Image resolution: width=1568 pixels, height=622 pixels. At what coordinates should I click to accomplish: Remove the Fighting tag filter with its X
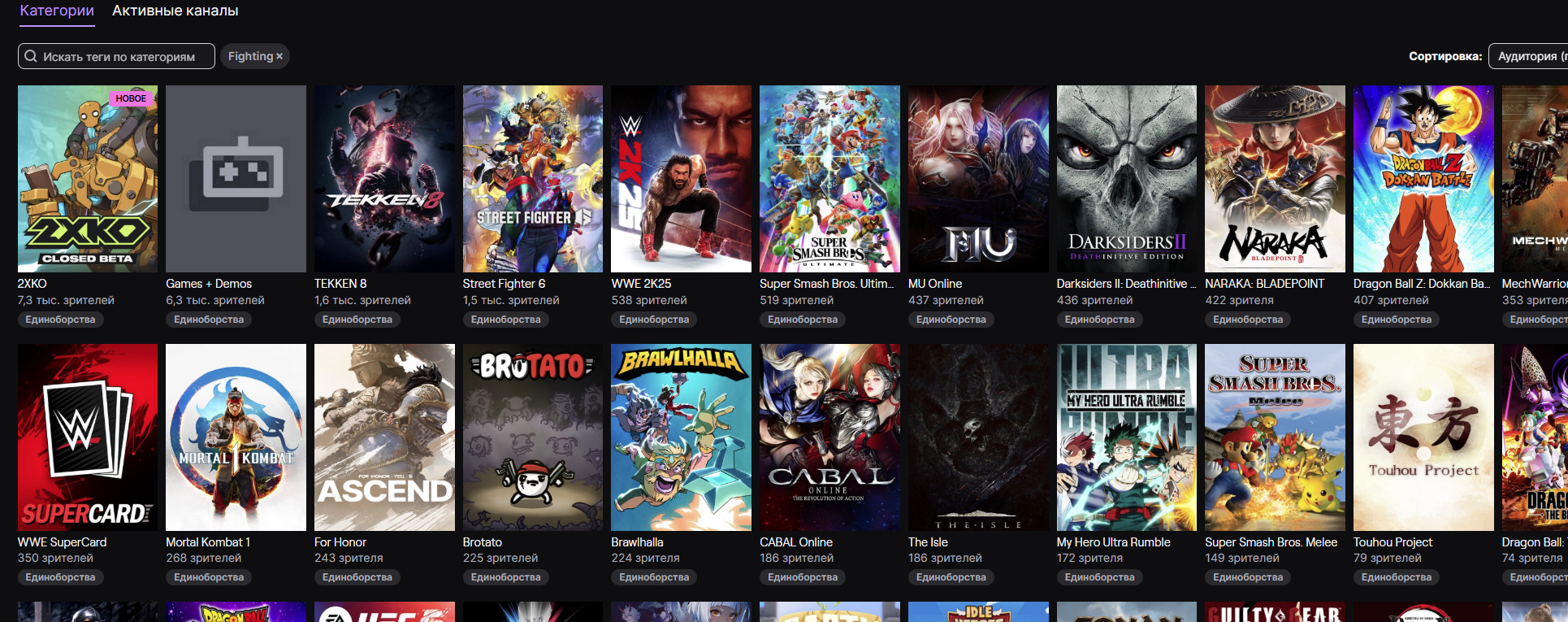279,56
